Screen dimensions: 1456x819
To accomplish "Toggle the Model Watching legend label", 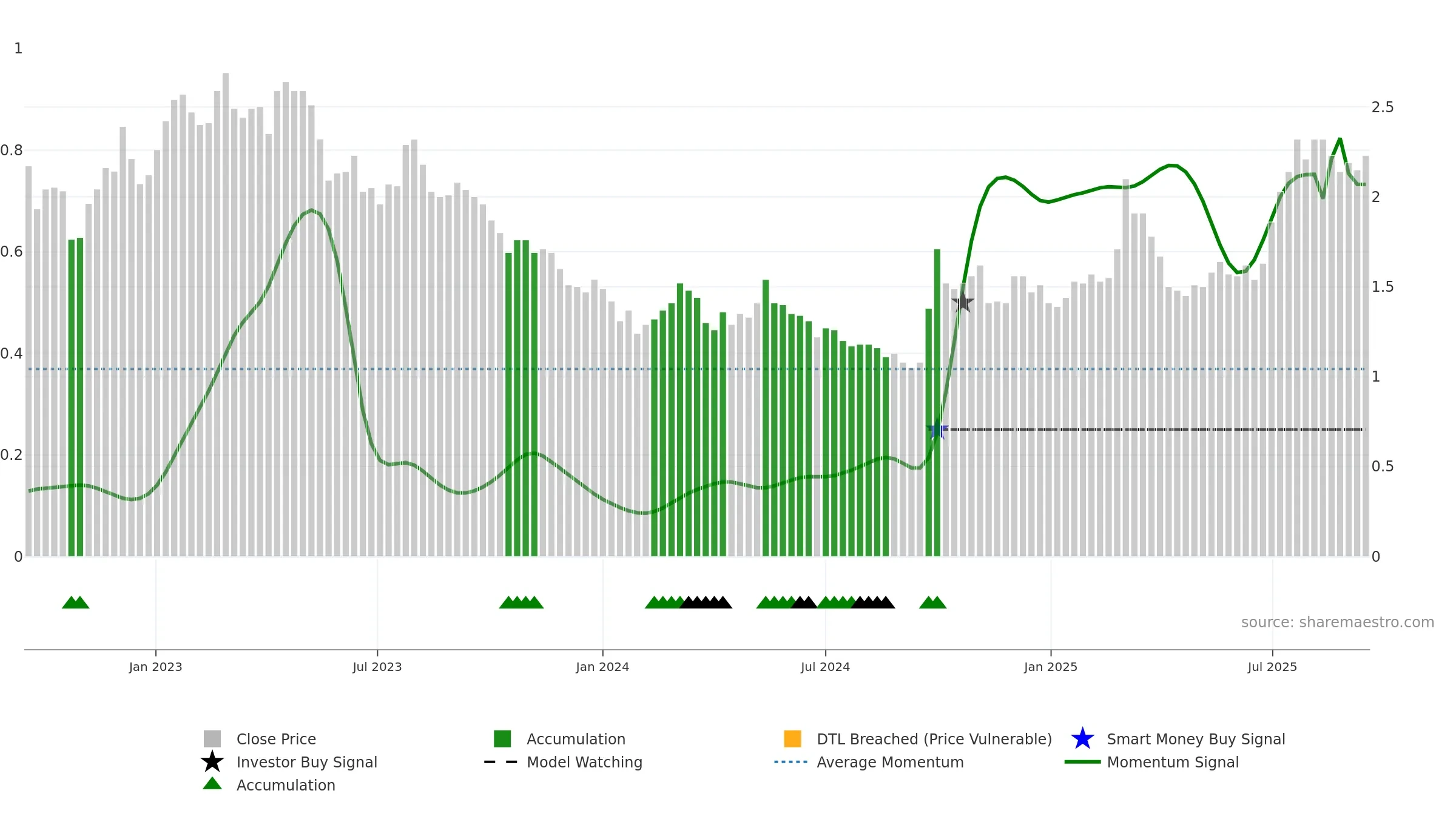I will point(584,762).
